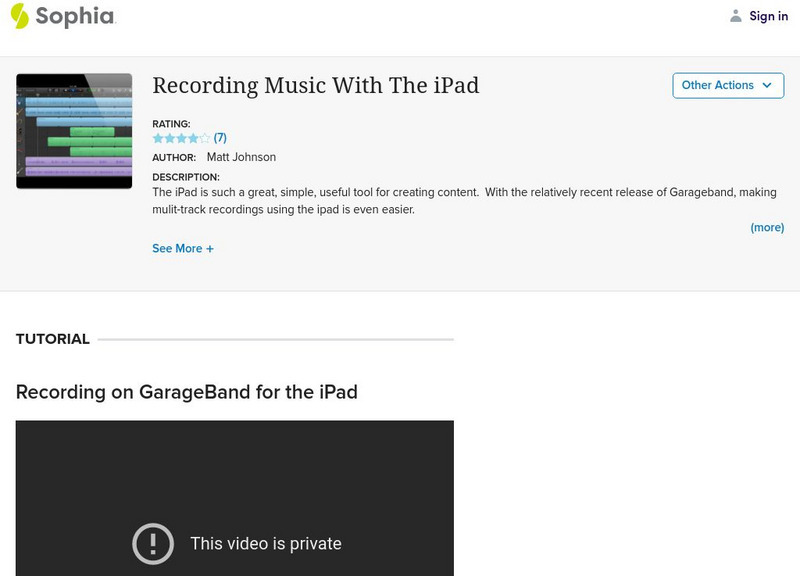This screenshot has height=576, width=800.
Task: Click the Sophia leaf logo
Action: coord(18,15)
